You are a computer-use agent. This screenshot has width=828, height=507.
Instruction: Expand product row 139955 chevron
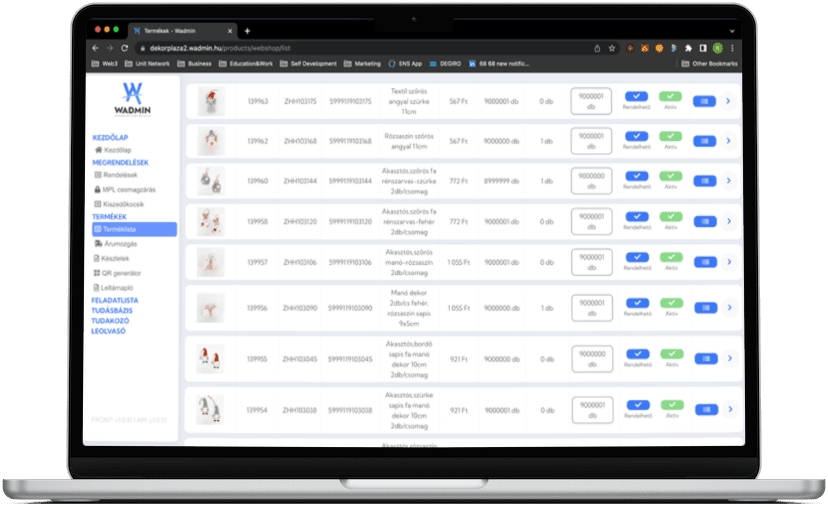pos(728,357)
